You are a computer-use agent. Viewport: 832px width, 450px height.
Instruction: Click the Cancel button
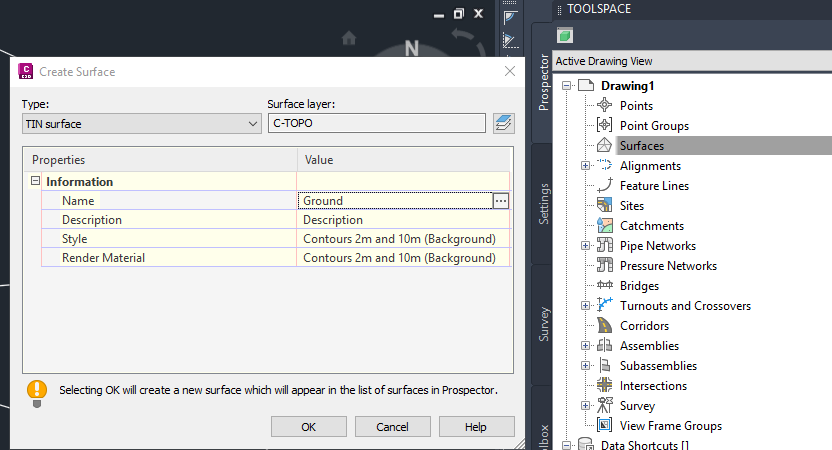[393, 427]
